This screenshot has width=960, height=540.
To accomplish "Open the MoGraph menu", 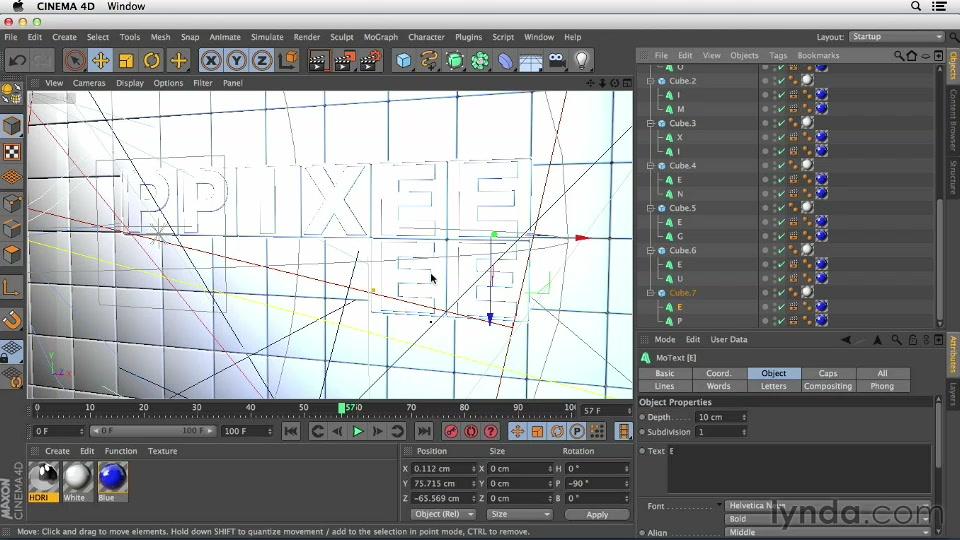I will 381,37.
